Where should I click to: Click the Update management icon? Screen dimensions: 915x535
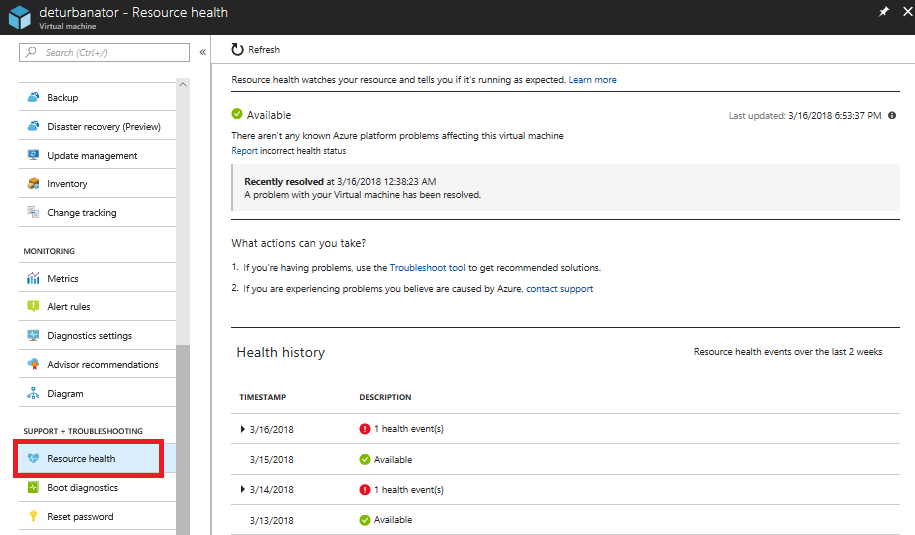coord(33,156)
